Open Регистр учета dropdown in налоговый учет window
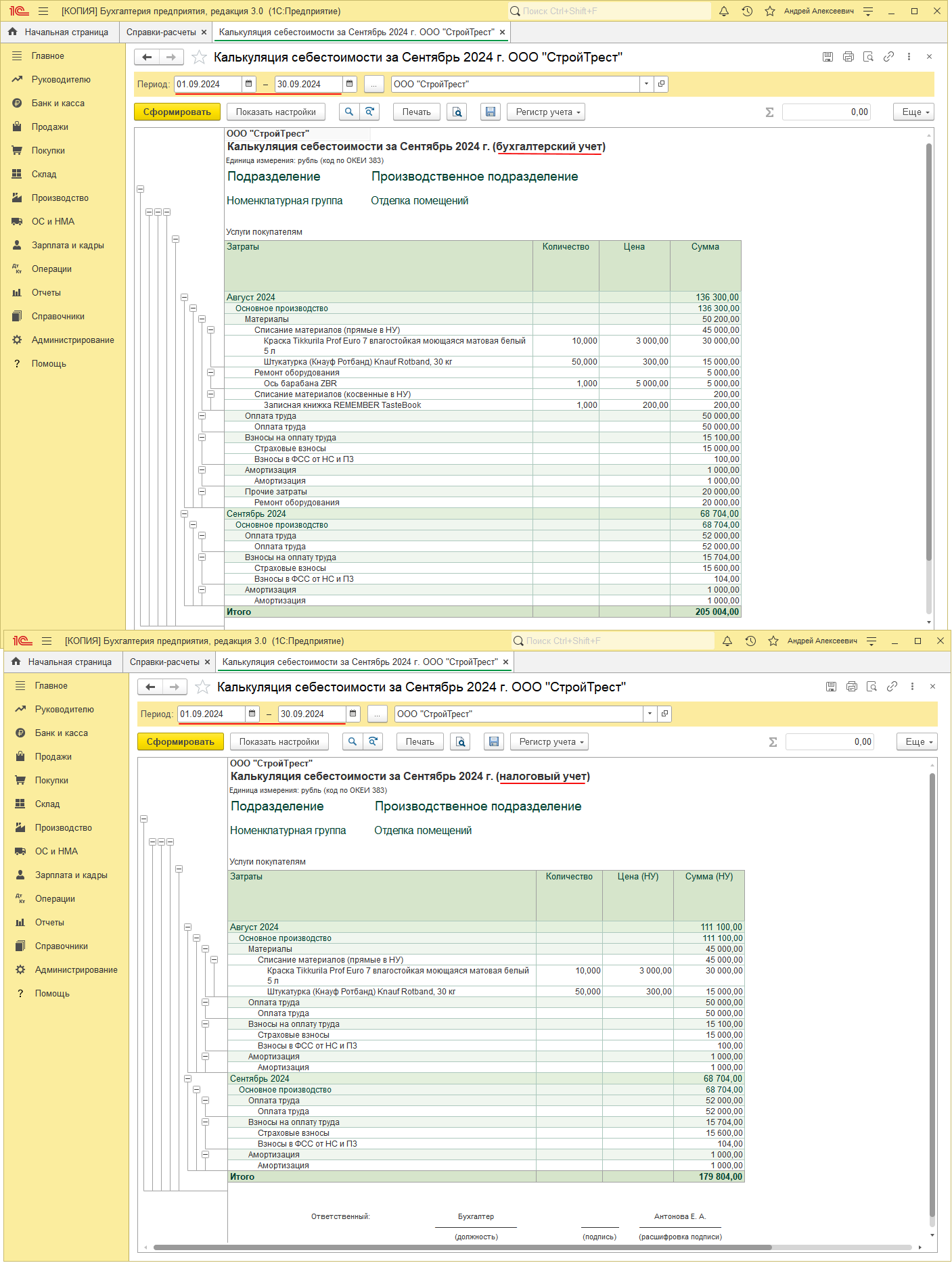 pyautogui.click(x=549, y=741)
